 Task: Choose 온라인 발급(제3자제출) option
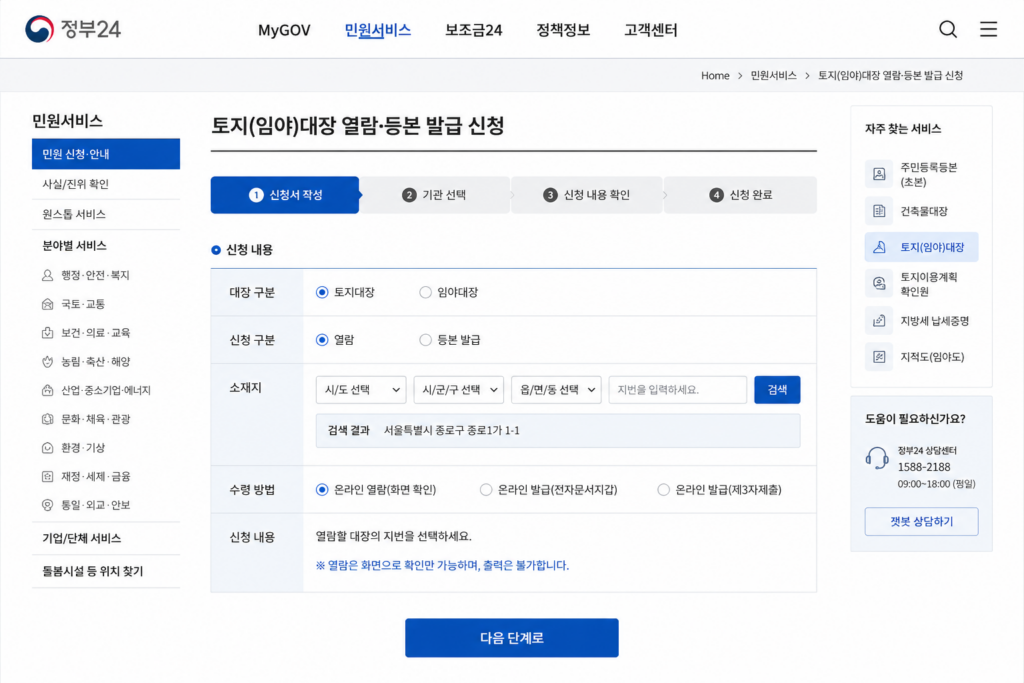click(x=664, y=490)
